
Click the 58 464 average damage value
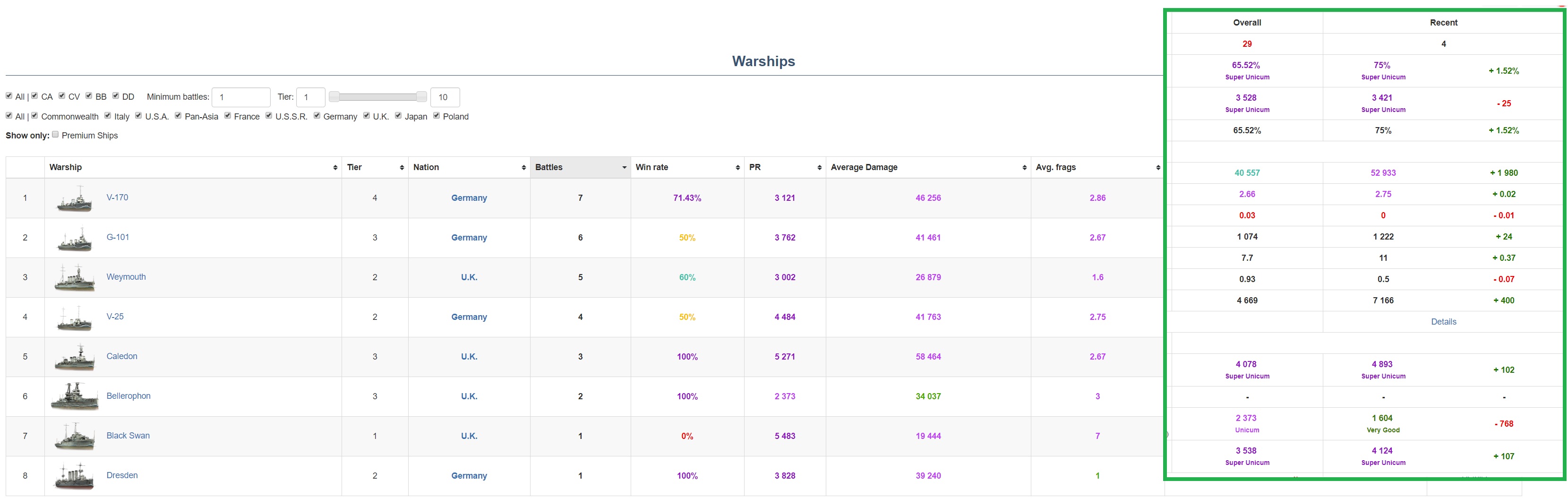point(928,357)
